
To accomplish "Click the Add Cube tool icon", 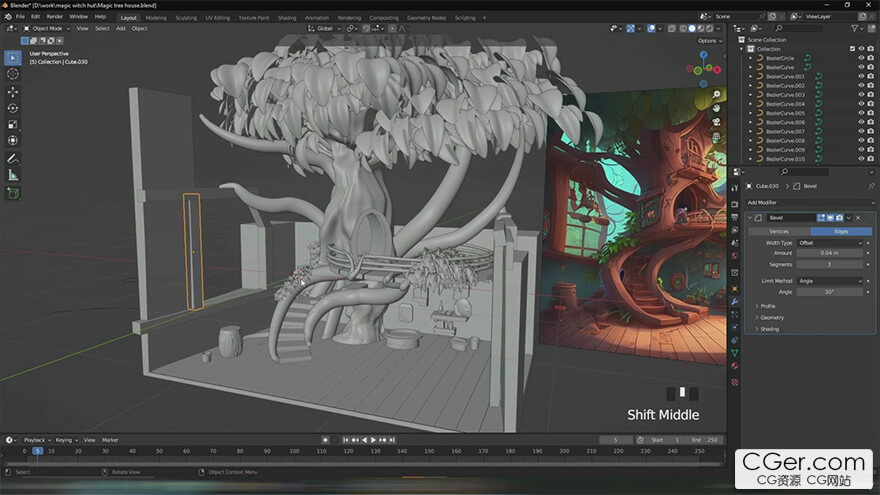I will tap(13, 193).
